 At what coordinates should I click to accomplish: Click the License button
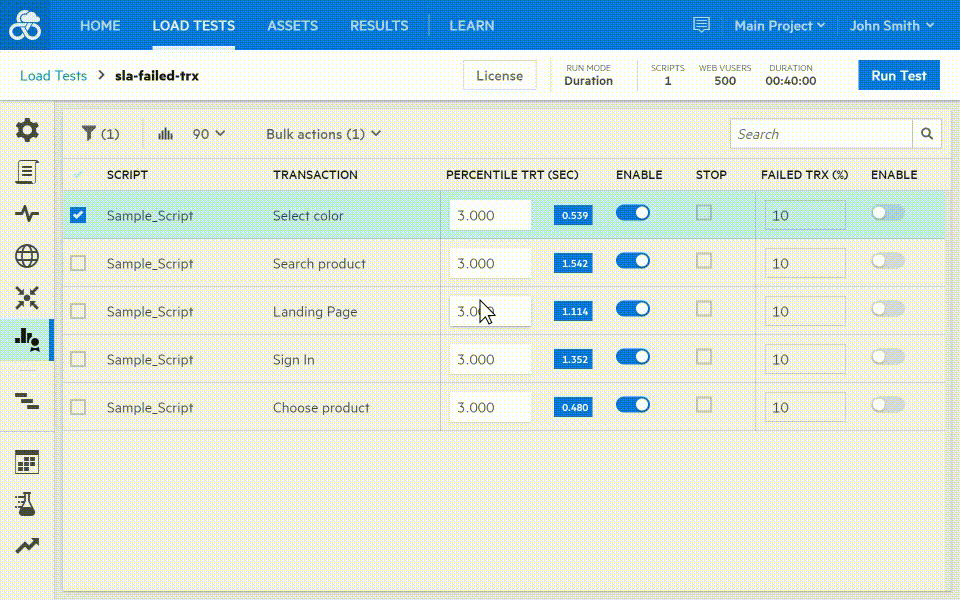click(x=499, y=76)
